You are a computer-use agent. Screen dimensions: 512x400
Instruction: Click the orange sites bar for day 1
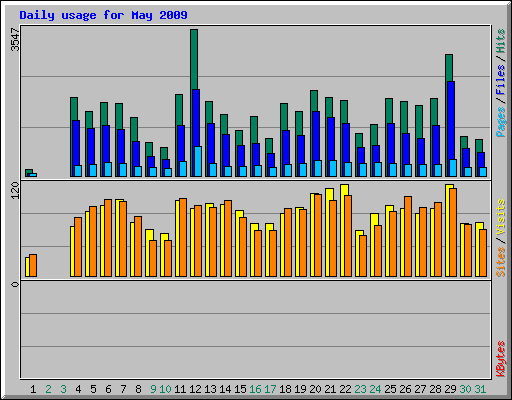point(33,265)
